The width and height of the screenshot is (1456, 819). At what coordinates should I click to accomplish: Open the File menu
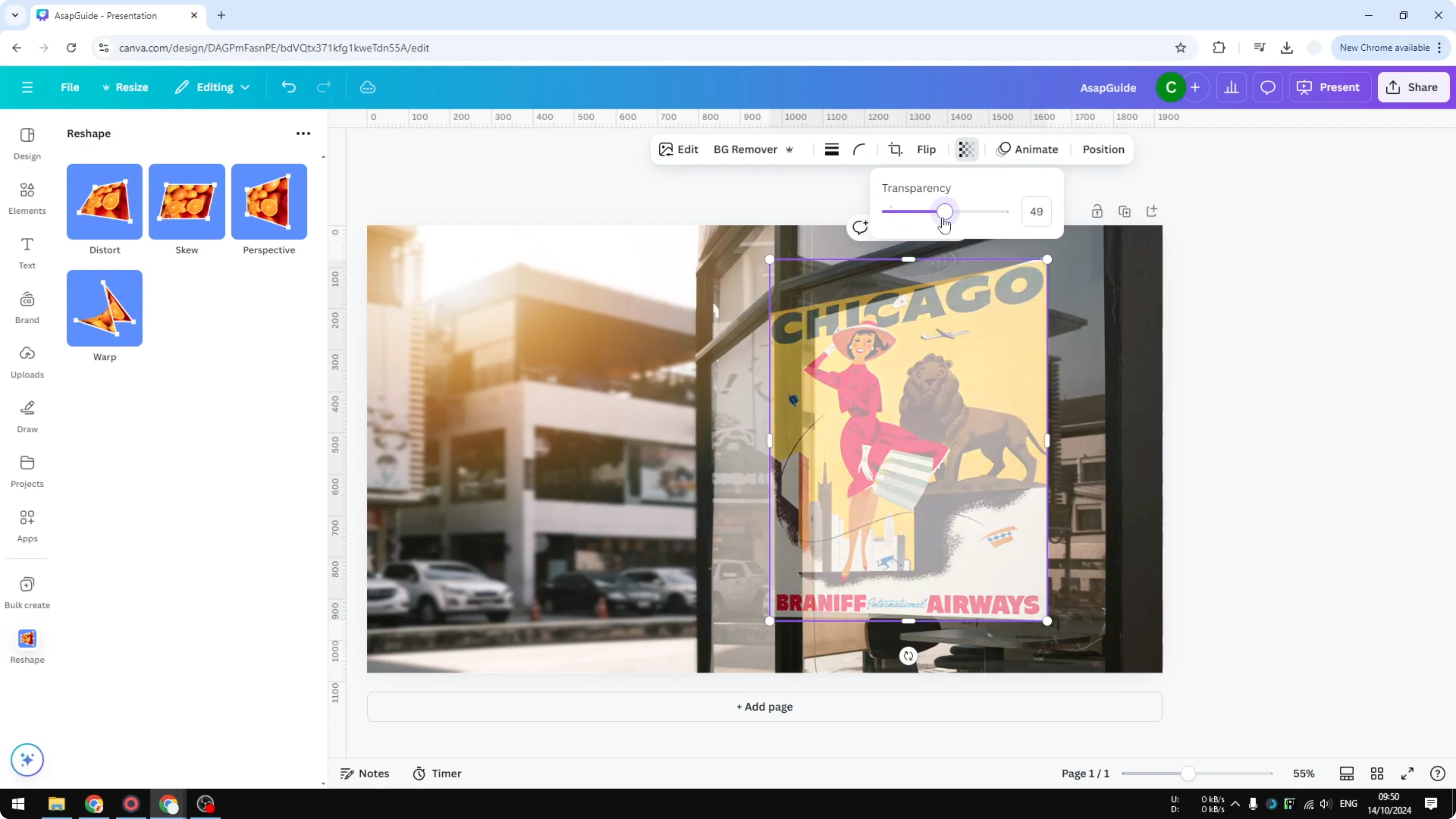[x=70, y=87]
